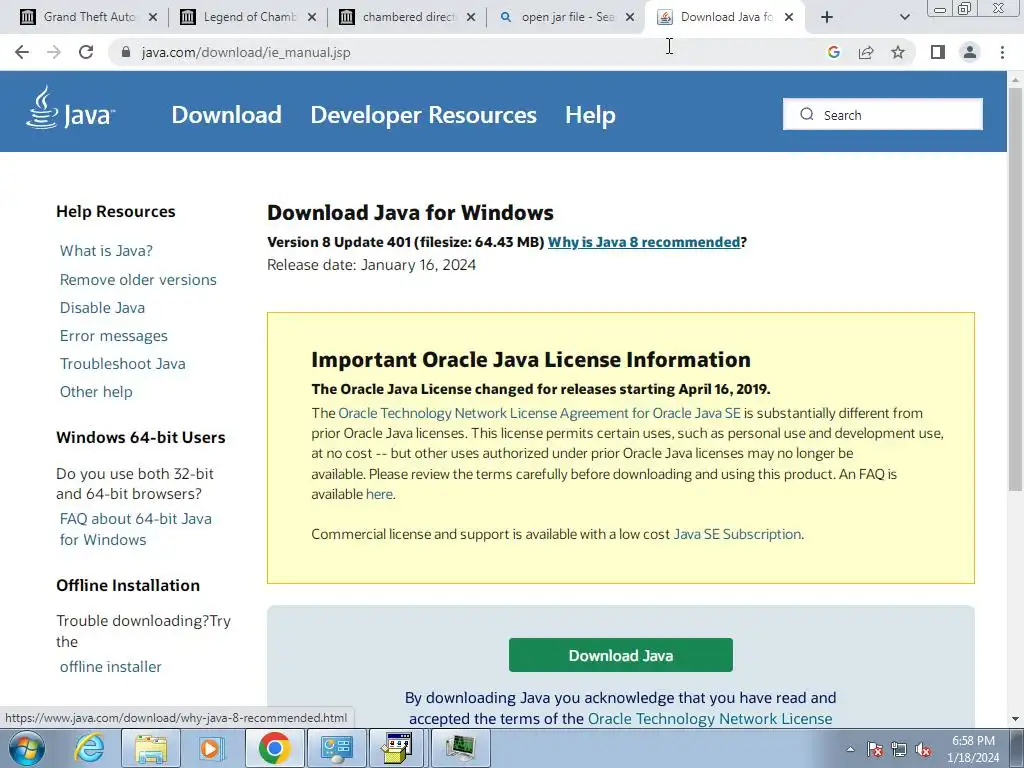Close the Download Java tab
Screen dimensions: 1024x768
(x=789, y=17)
